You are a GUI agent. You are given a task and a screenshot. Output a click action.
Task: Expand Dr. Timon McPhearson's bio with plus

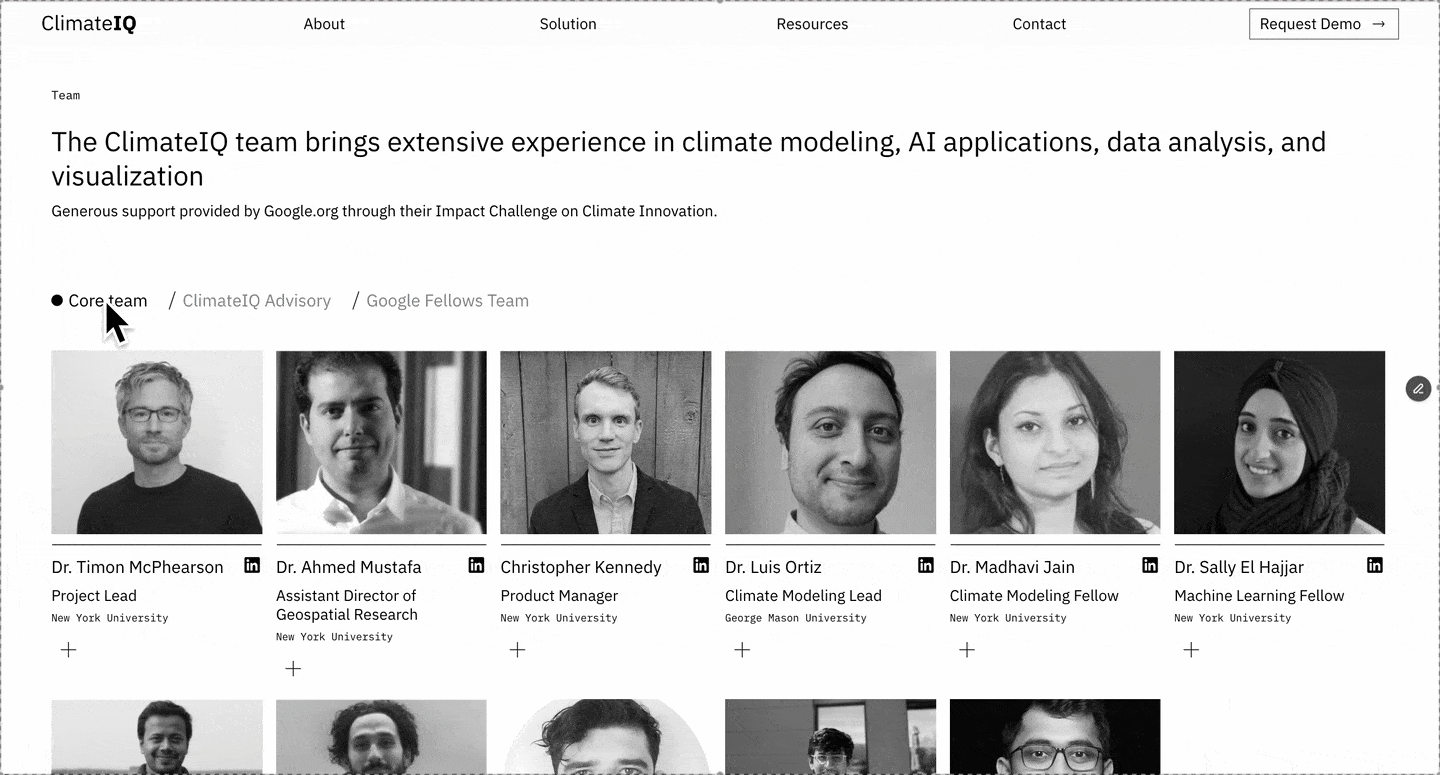tap(68, 650)
